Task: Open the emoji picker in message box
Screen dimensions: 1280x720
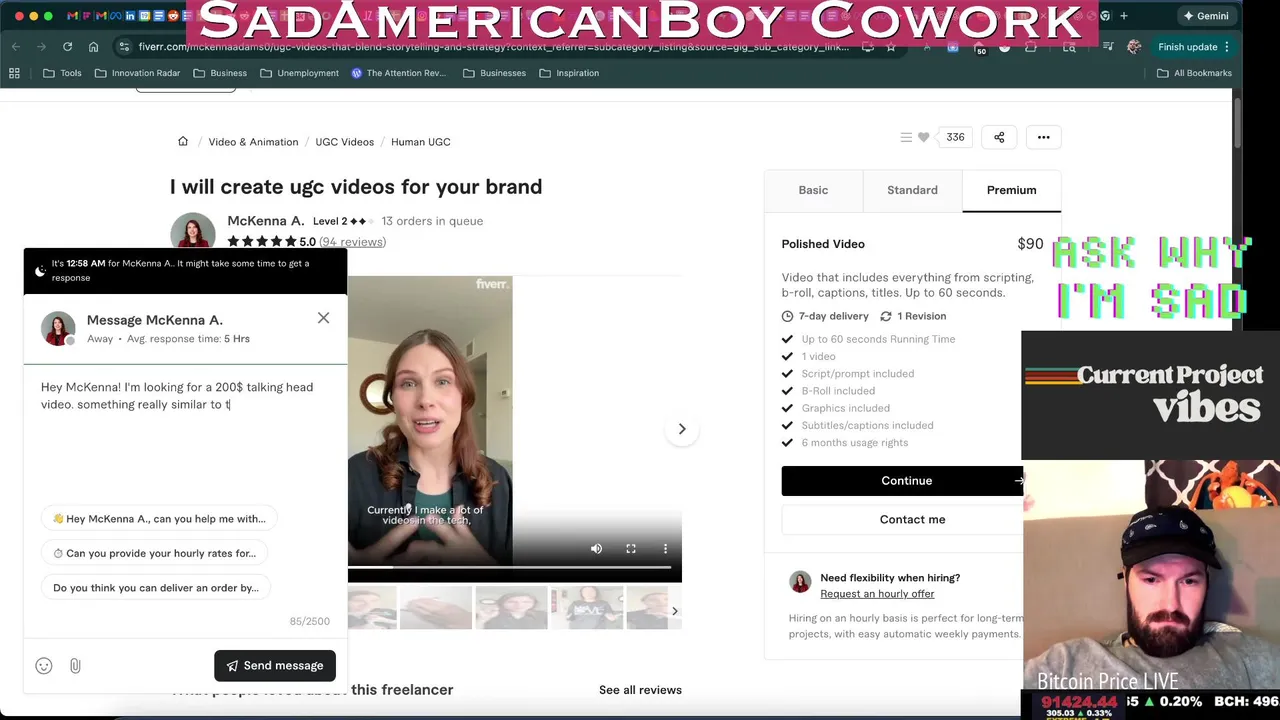Action: [44, 666]
